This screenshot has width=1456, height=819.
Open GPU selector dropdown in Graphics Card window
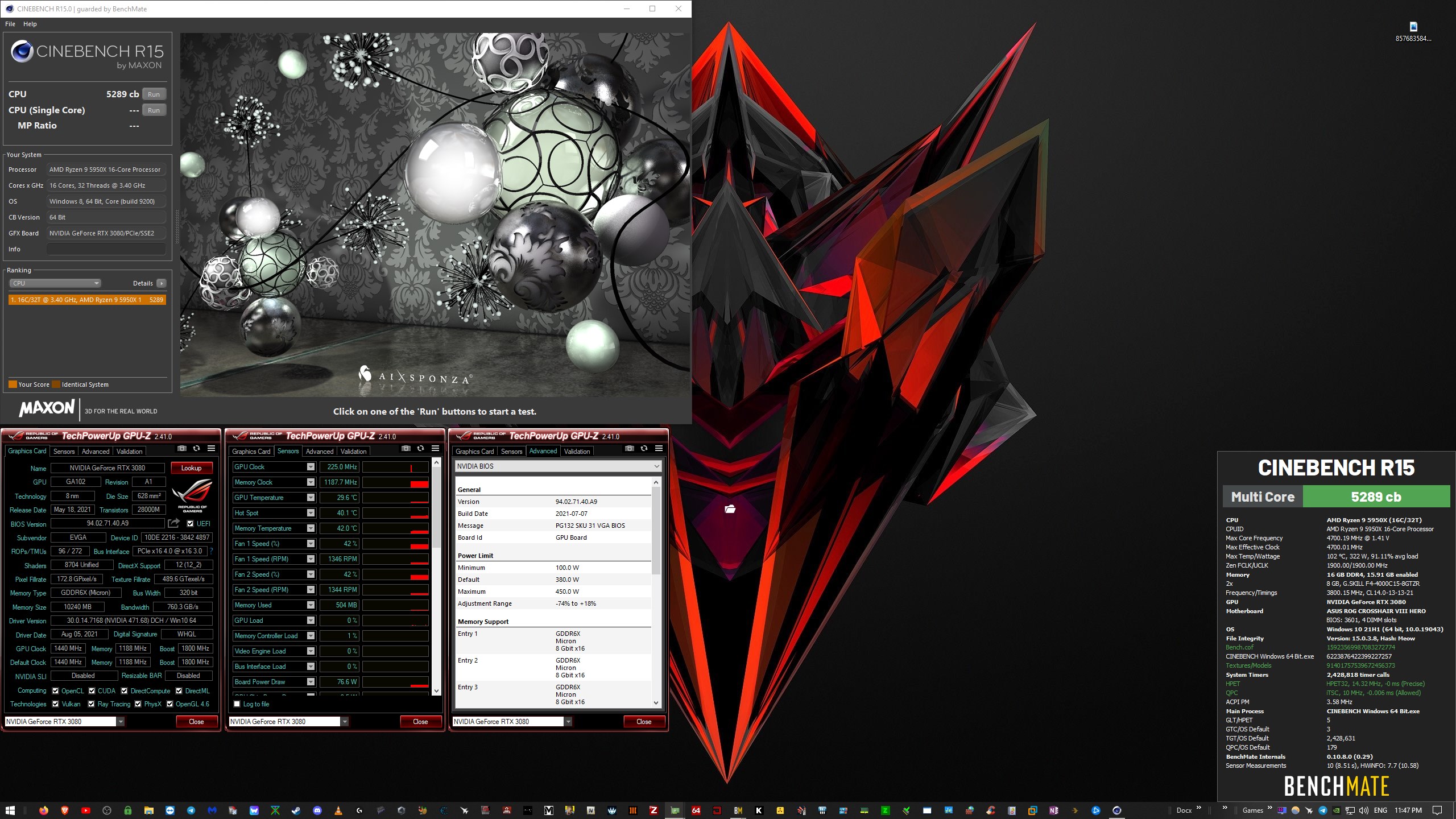click(x=64, y=722)
